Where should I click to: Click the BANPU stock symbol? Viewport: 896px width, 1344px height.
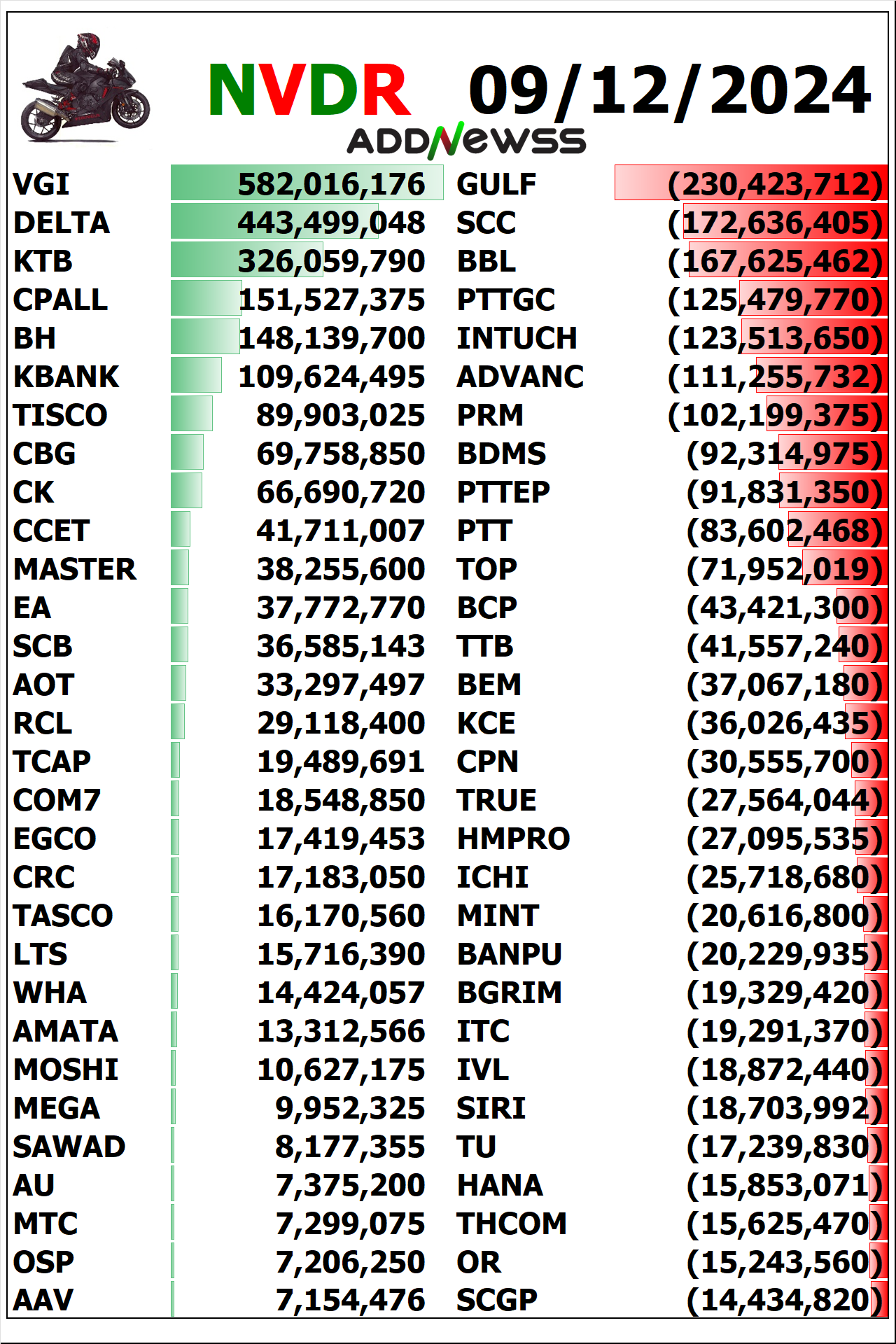(510, 954)
